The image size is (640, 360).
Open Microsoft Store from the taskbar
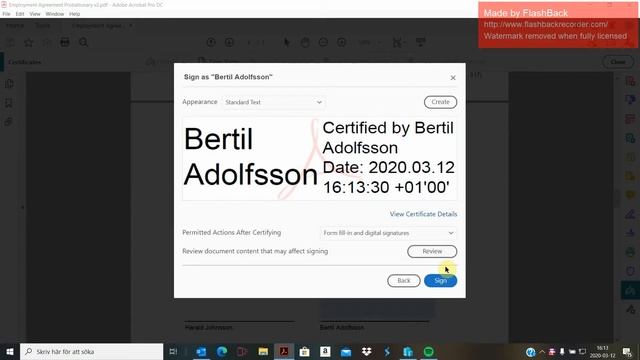(x=304, y=351)
